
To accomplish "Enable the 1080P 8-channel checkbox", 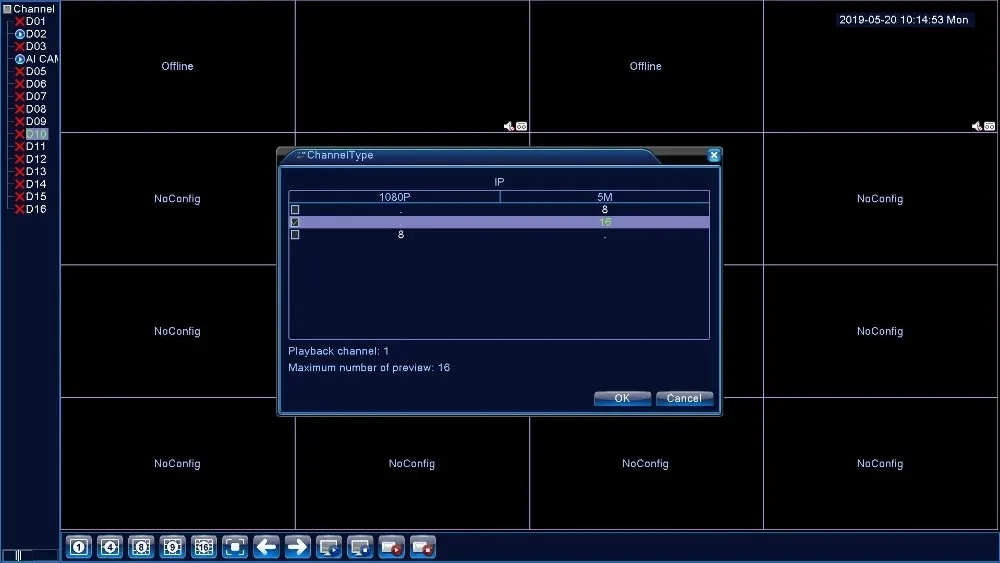I will pos(295,235).
